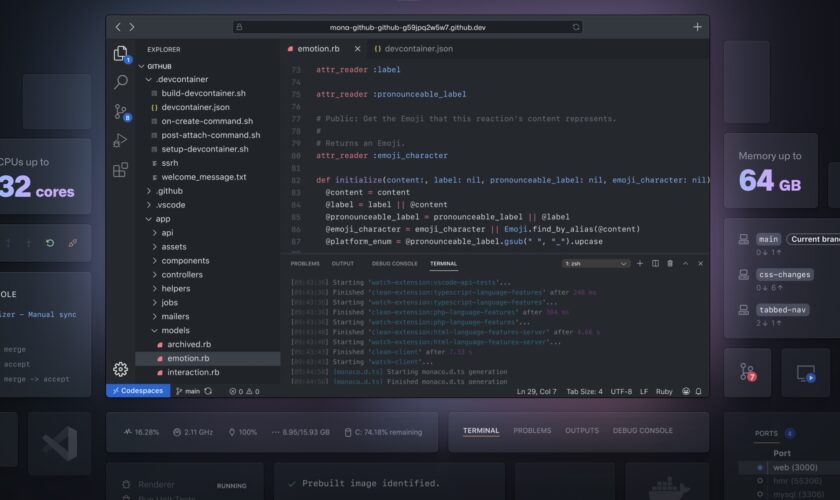Open the Manage gear icon
Viewport: 840px width, 500px height.
[x=121, y=369]
